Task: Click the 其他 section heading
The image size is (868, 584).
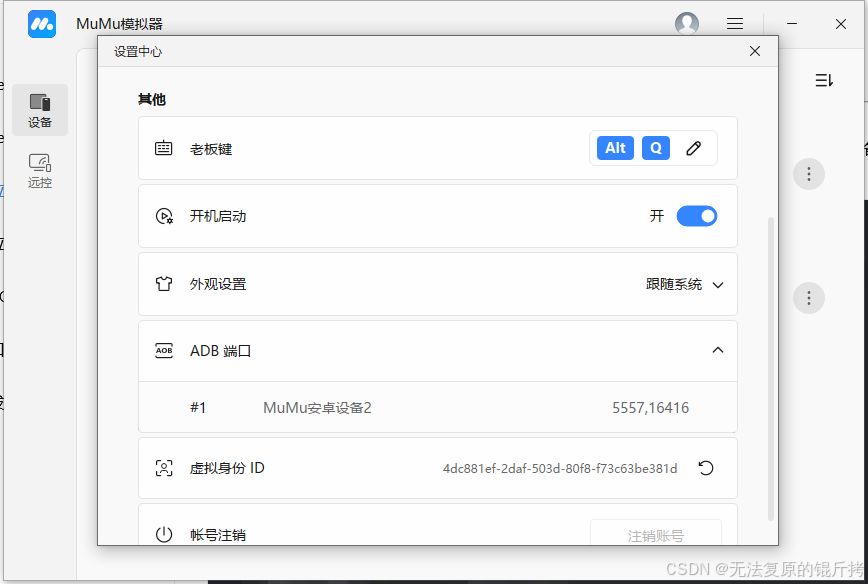Action: click(152, 99)
